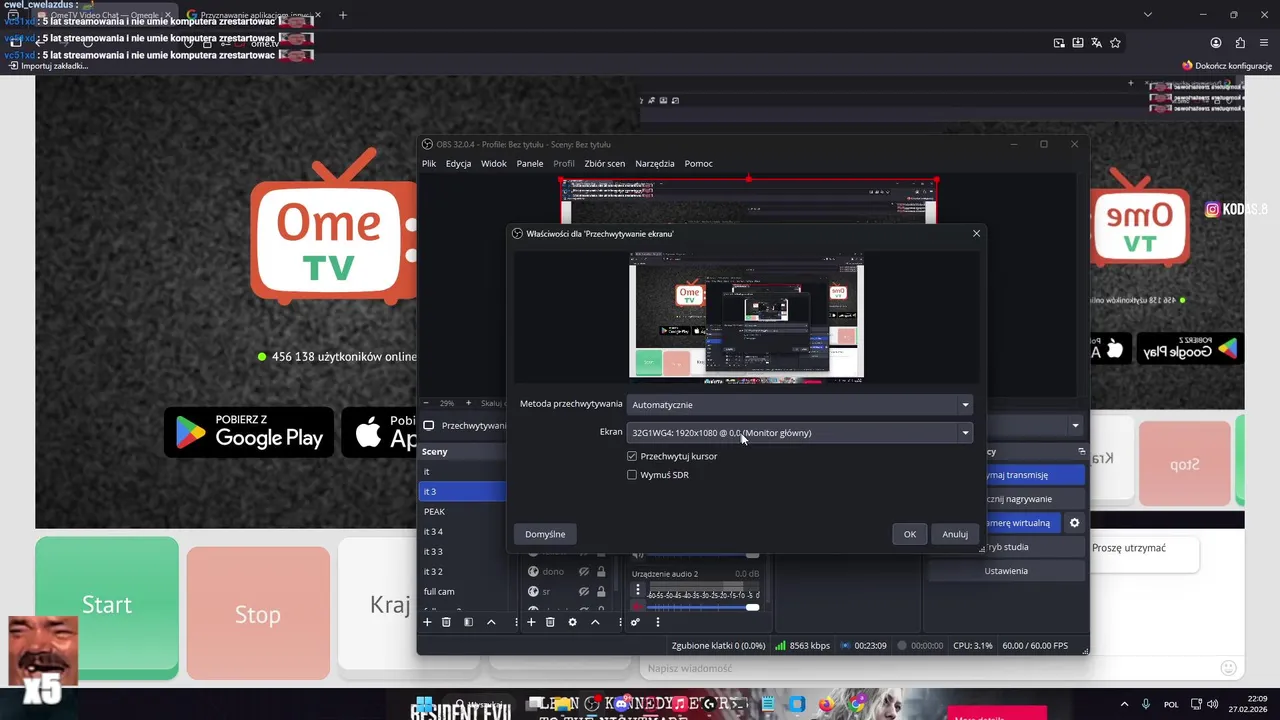The width and height of the screenshot is (1280, 720).
Task: Remove selected source with the trash icon
Action: [550, 622]
